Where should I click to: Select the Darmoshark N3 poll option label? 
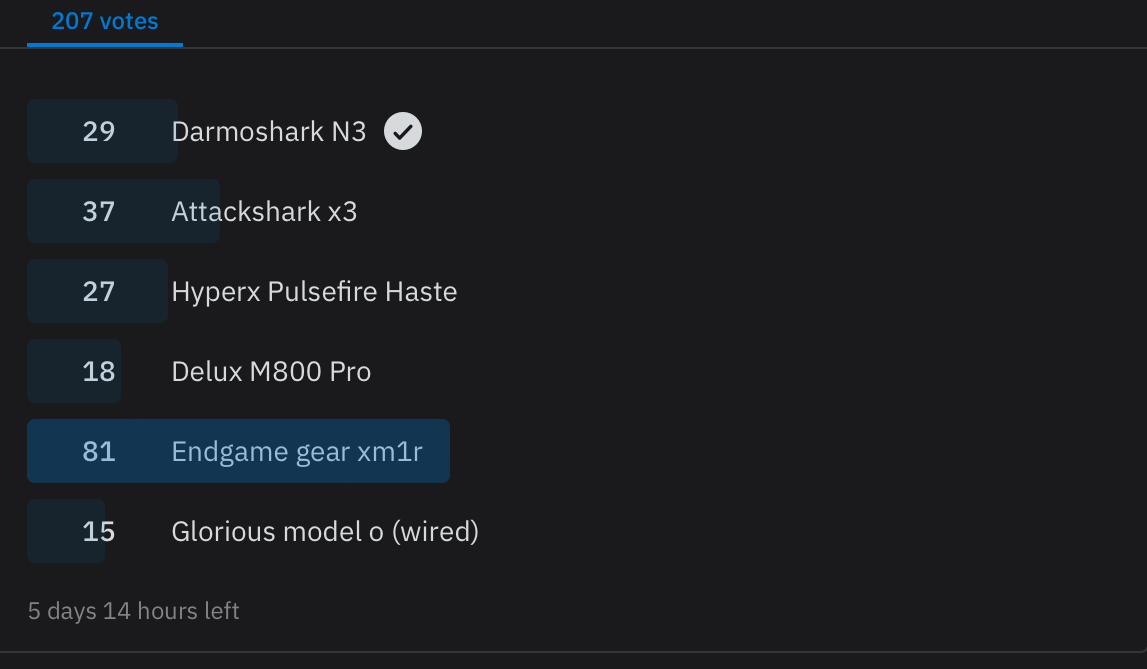coord(269,131)
